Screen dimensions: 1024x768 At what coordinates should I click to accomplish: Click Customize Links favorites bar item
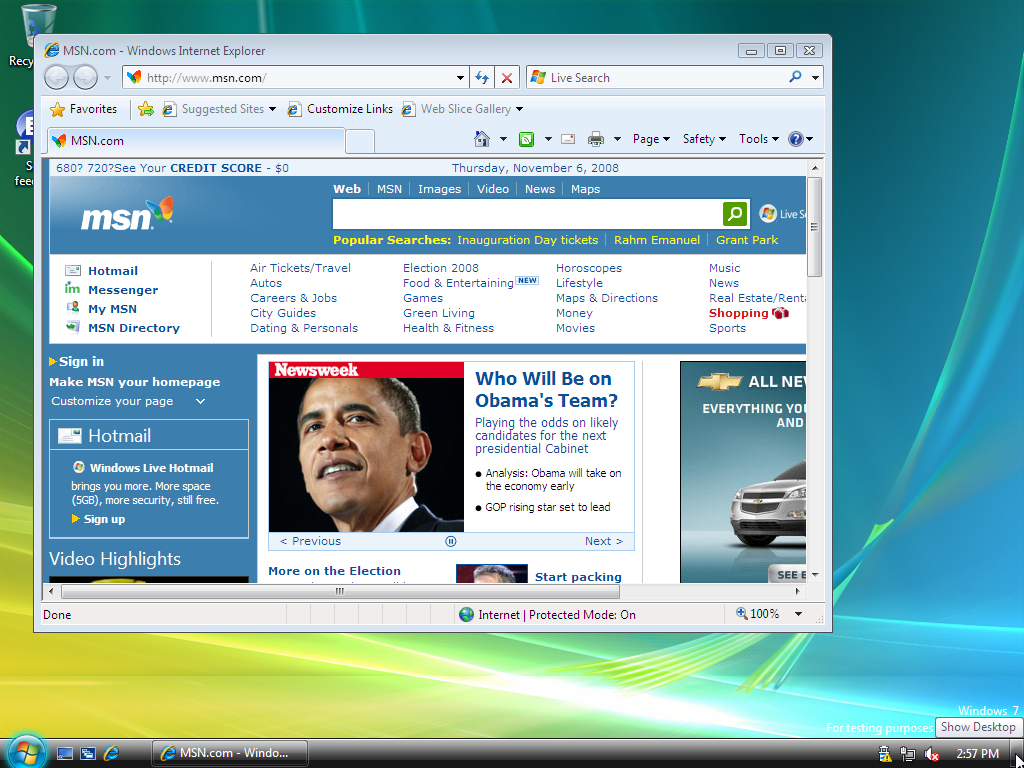(341, 109)
